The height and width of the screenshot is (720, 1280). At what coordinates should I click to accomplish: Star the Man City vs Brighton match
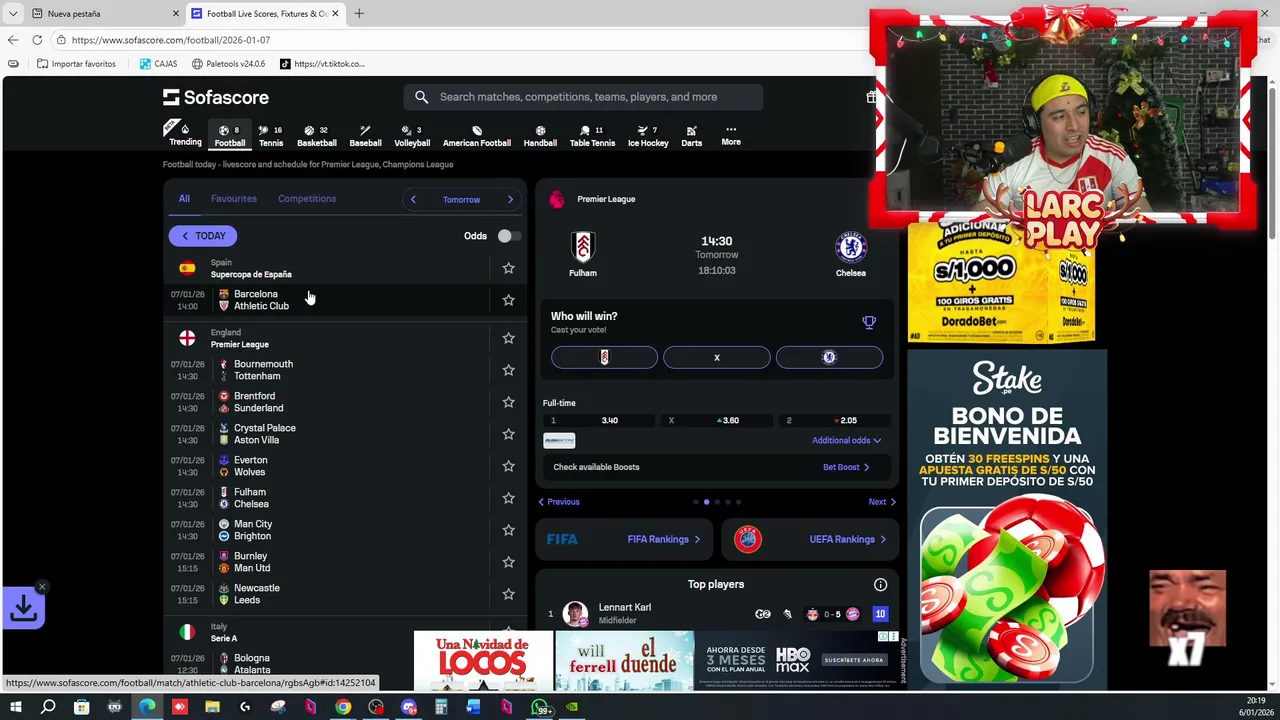point(508,530)
